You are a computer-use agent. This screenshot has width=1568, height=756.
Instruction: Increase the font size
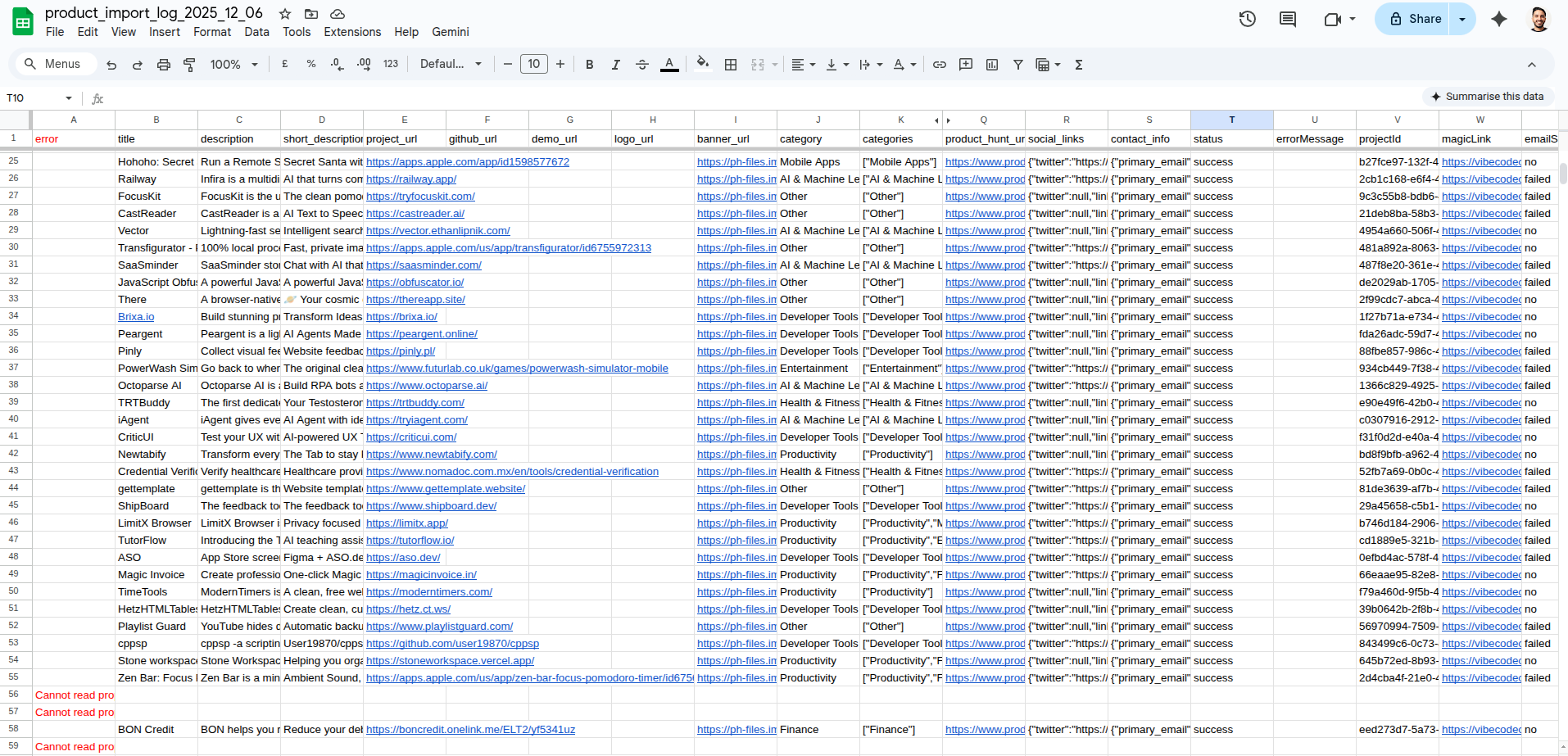click(560, 64)
